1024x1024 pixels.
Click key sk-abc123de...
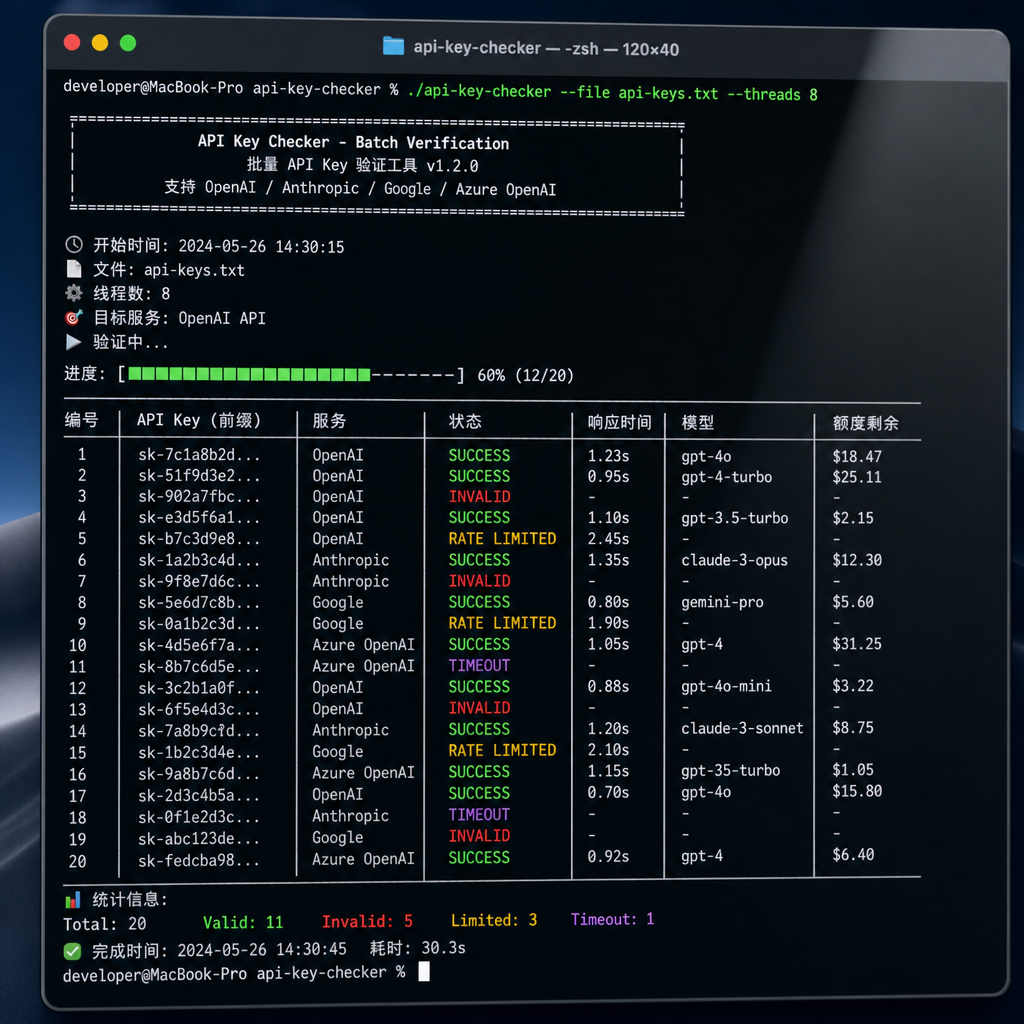point(199,839)
